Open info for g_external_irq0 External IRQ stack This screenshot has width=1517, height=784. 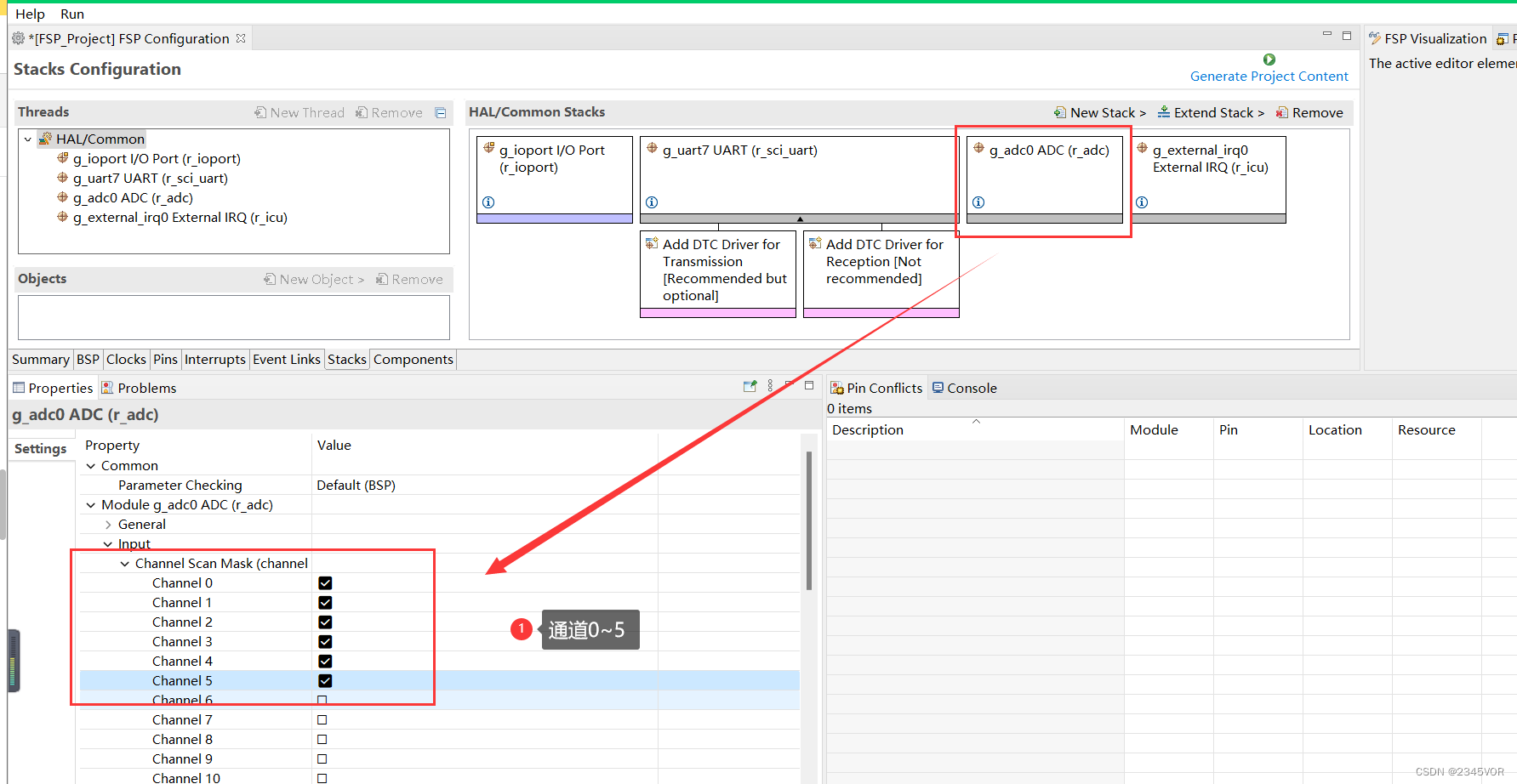(1142, 202)
